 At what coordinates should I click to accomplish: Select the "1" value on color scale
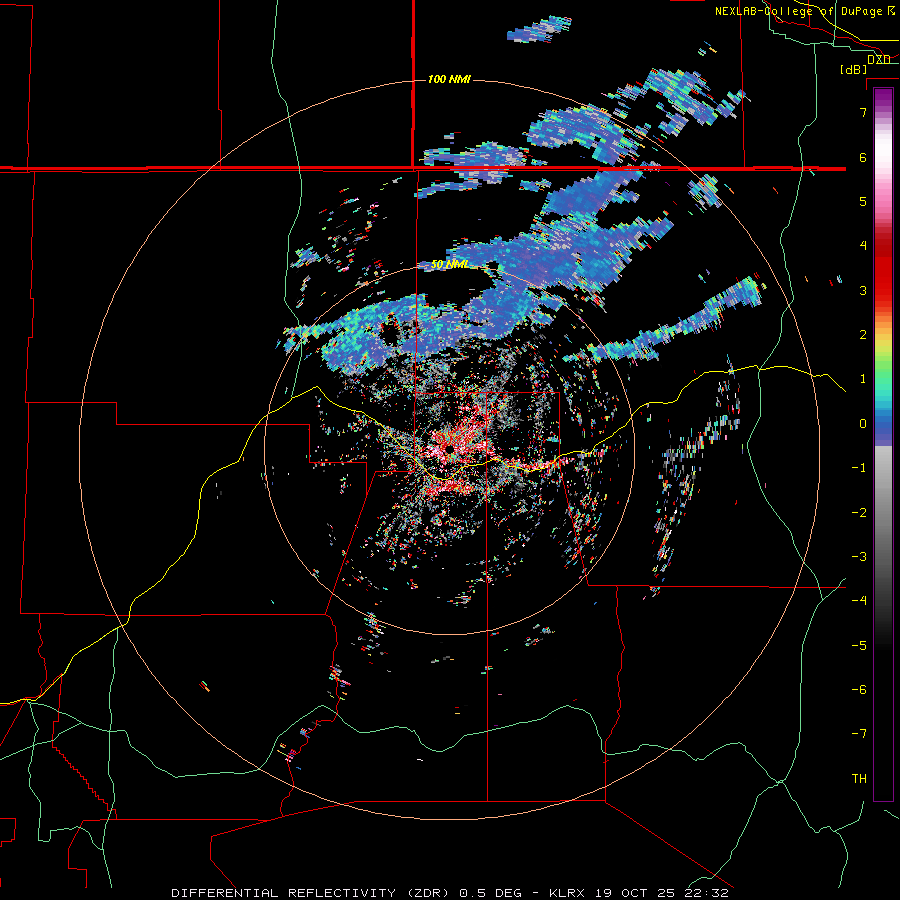pos(863,379)
